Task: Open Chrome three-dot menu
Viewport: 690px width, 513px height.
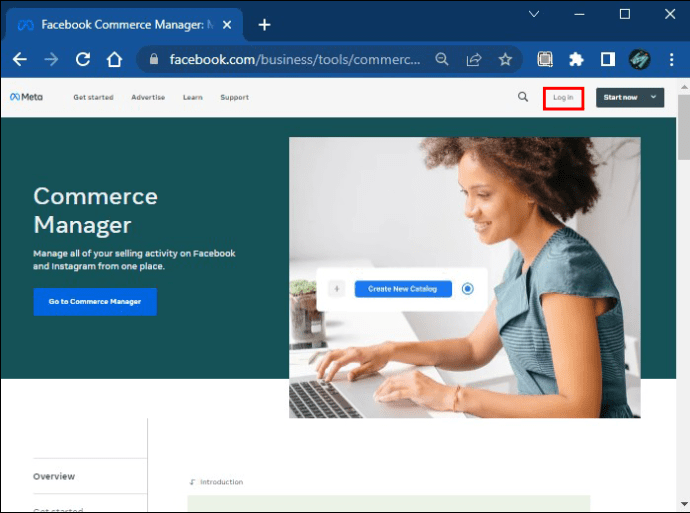Action: click(x=672, y=59)
